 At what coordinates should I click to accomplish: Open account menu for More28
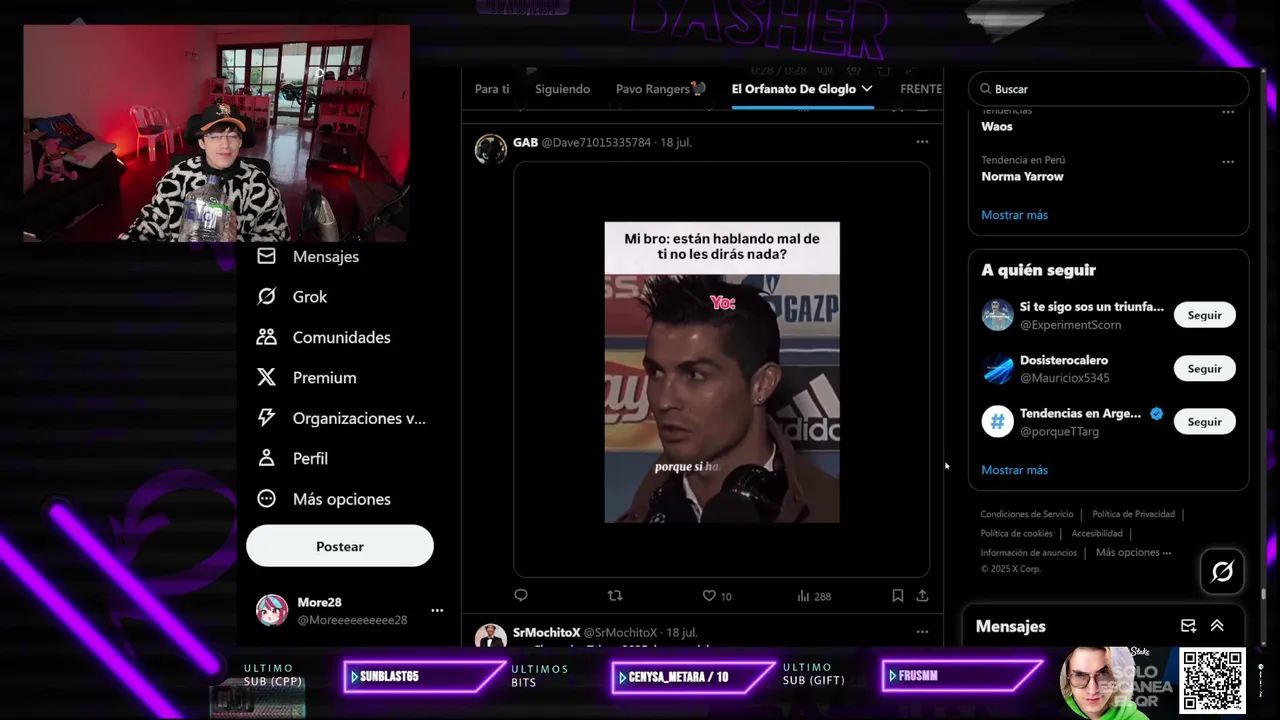(x=437, y=610)
